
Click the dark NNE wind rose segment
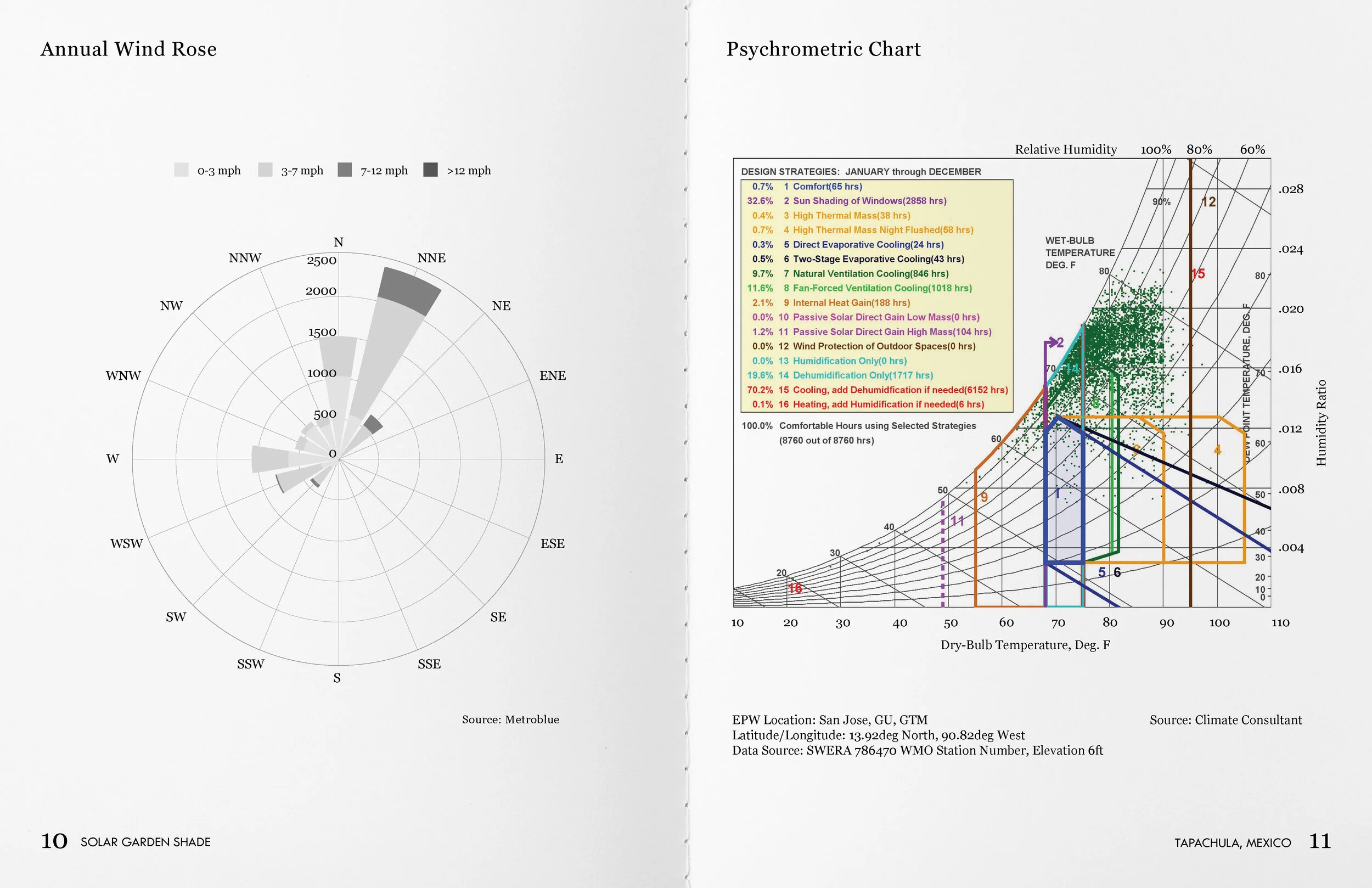(409, 292)
